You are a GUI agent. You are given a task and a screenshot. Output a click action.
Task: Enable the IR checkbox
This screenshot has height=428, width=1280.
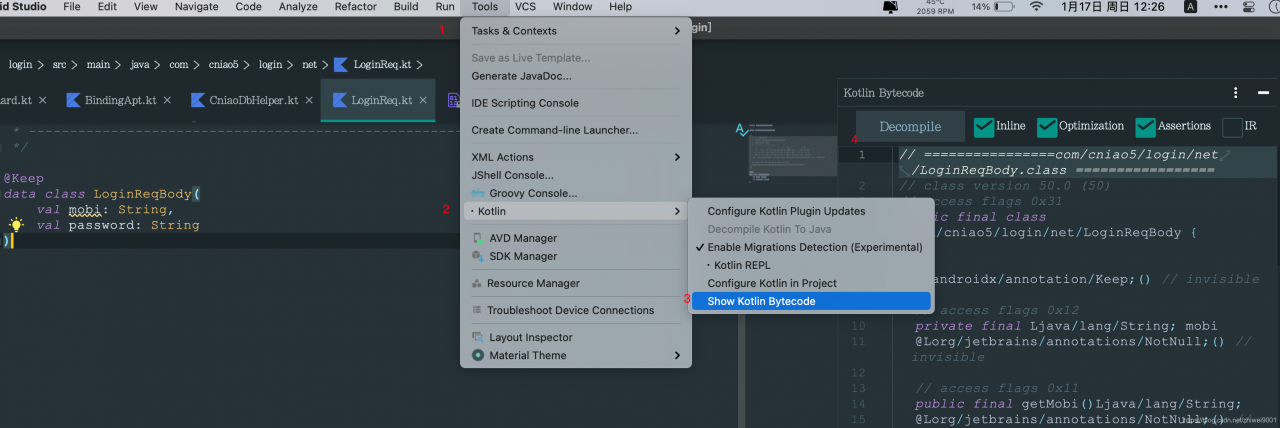coord(1233,127)
